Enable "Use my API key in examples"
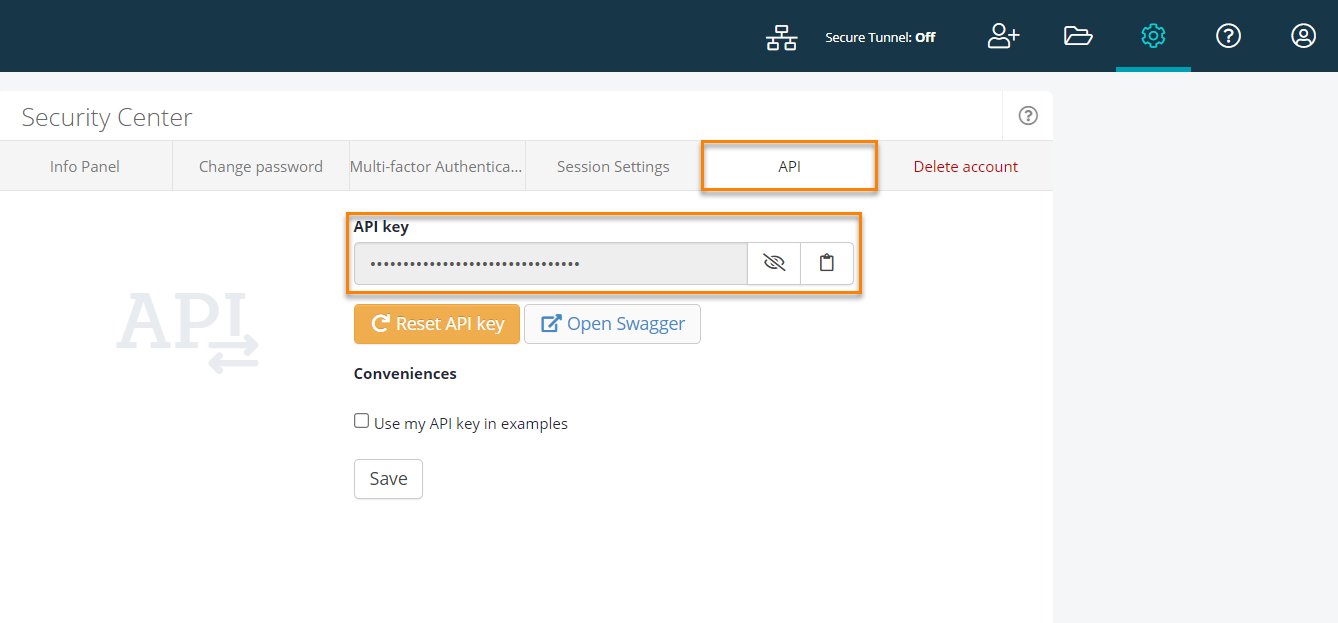Image resolution: width=1338 pixels, height=623 pixels. [x=361, y=420]
